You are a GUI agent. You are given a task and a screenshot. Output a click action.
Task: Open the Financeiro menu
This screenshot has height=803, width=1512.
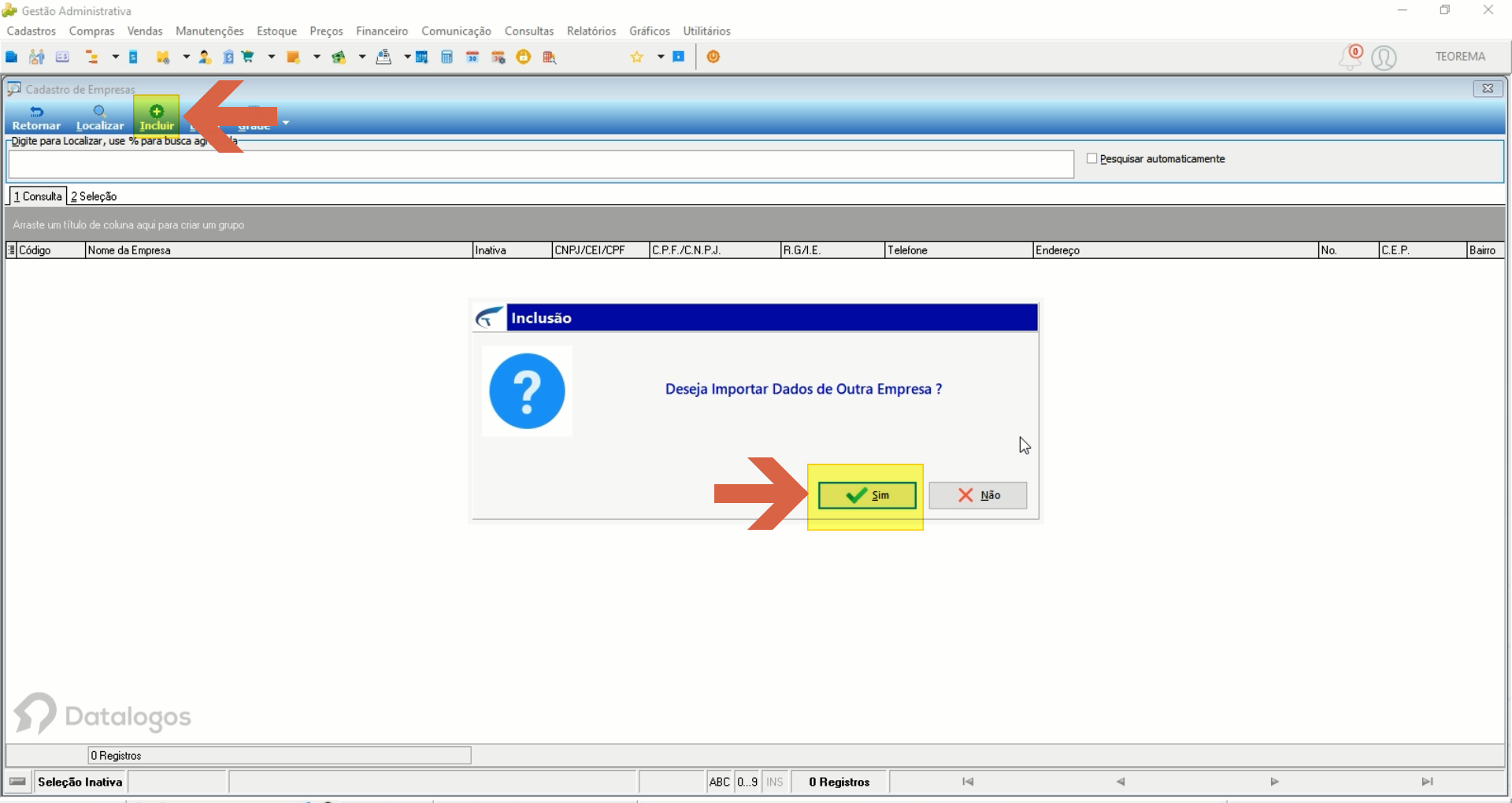(x=382, y=31)
